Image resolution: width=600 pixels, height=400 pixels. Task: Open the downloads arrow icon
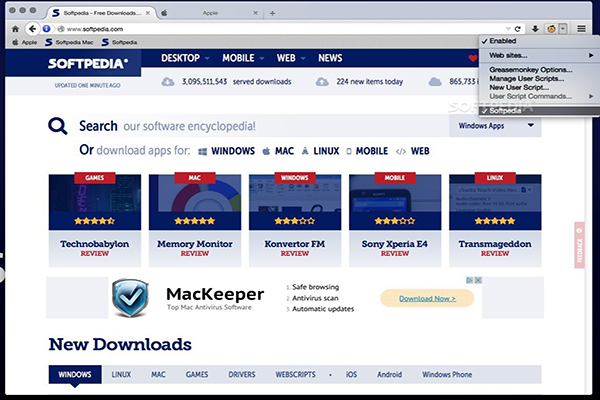(x=535, y=29)
